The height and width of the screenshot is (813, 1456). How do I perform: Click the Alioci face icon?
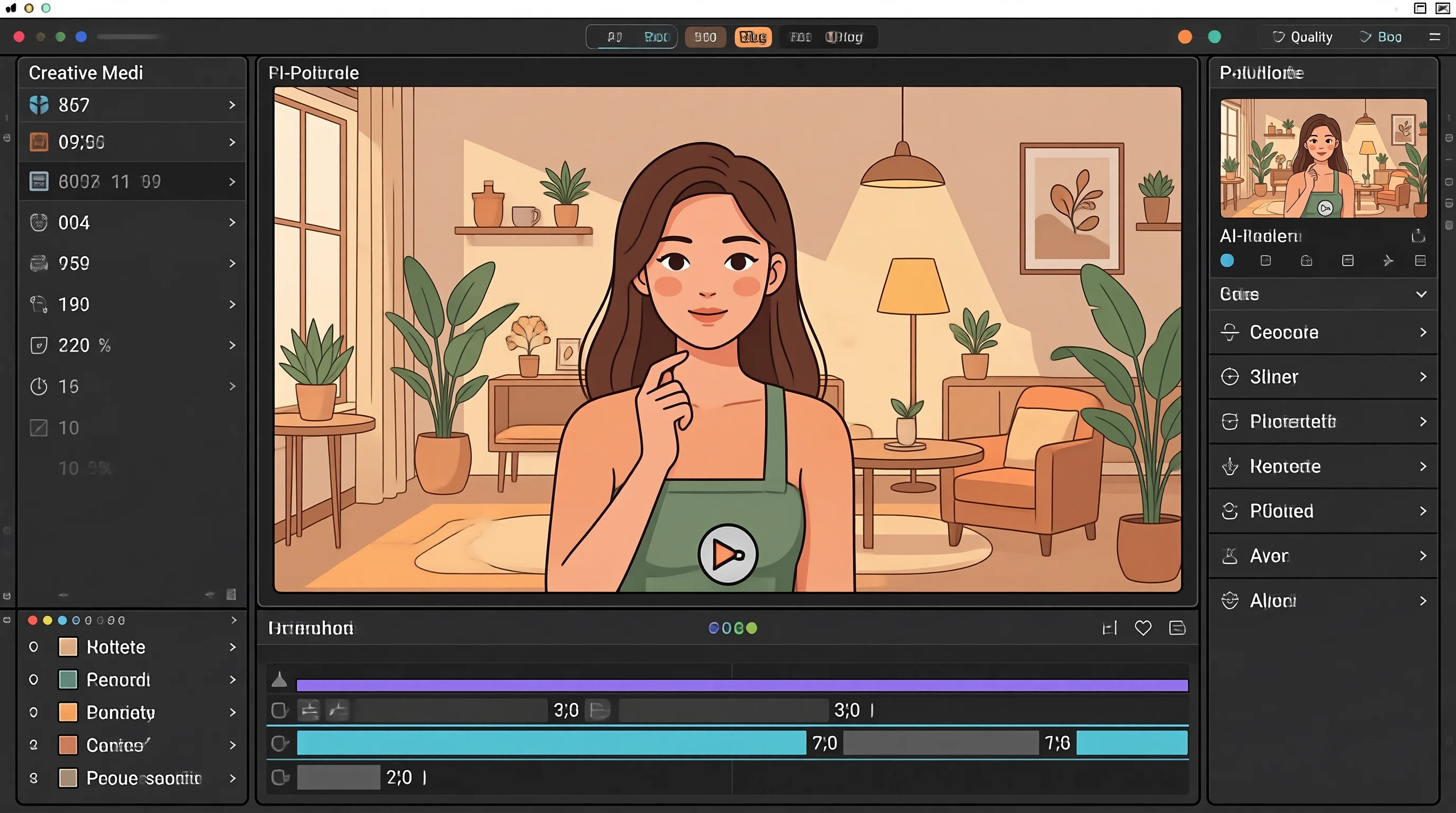(x=1230, y=600)
